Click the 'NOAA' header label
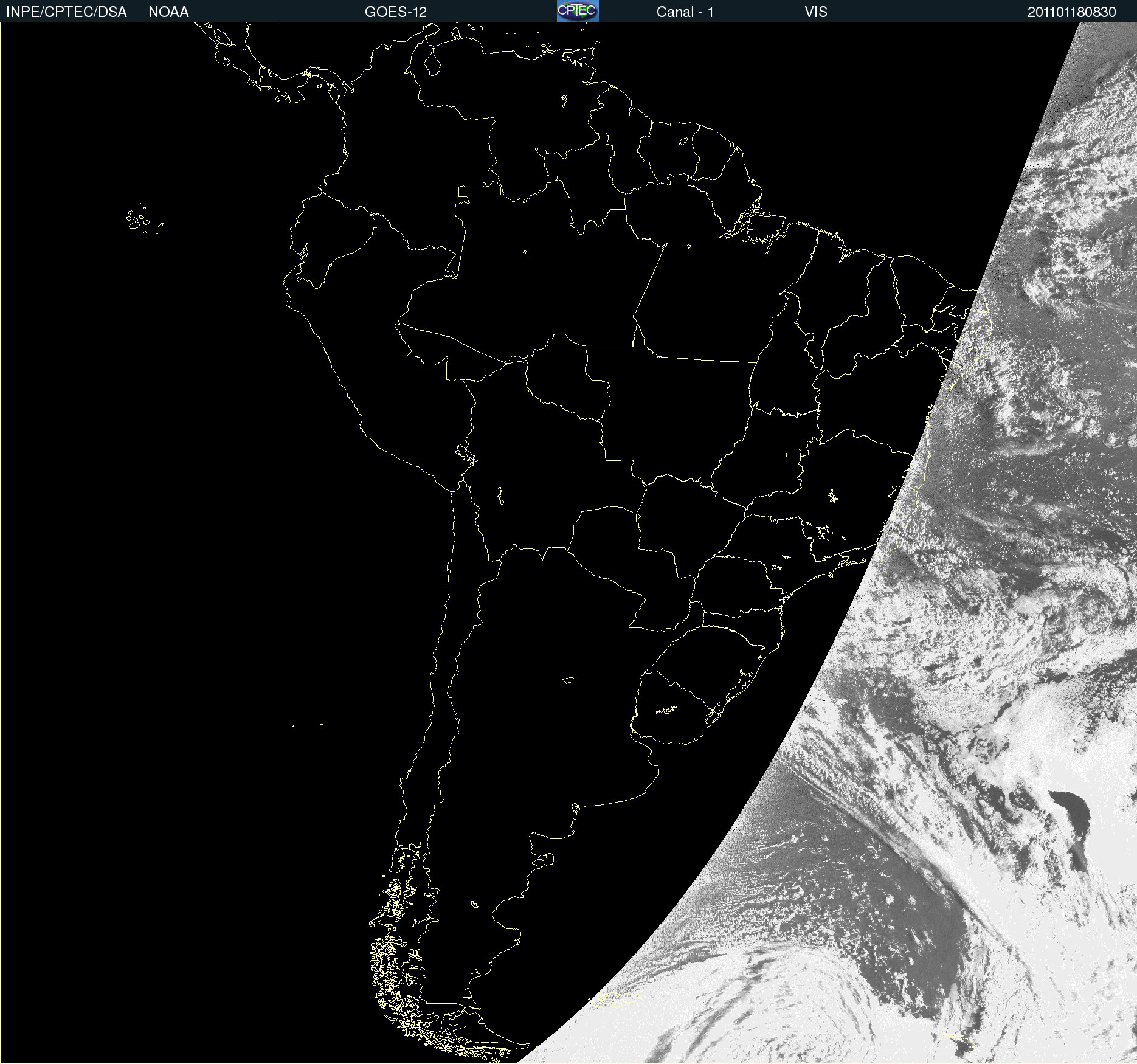Screen dimensions: 1137x1064 pyautogui.click(x=168, y=12)
